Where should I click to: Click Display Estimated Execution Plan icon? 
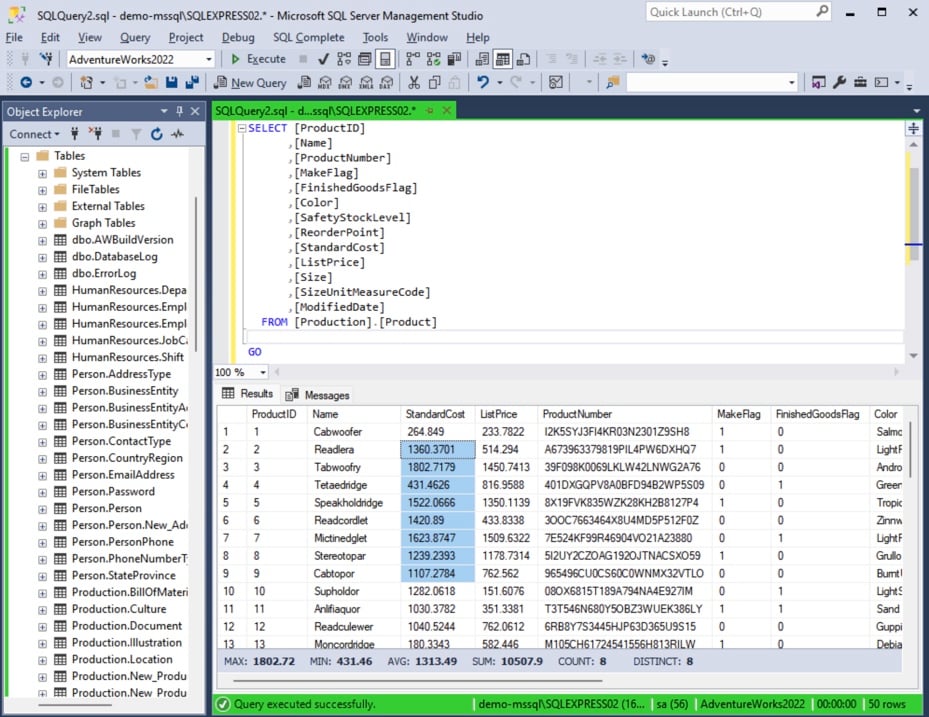click(344, 59)
